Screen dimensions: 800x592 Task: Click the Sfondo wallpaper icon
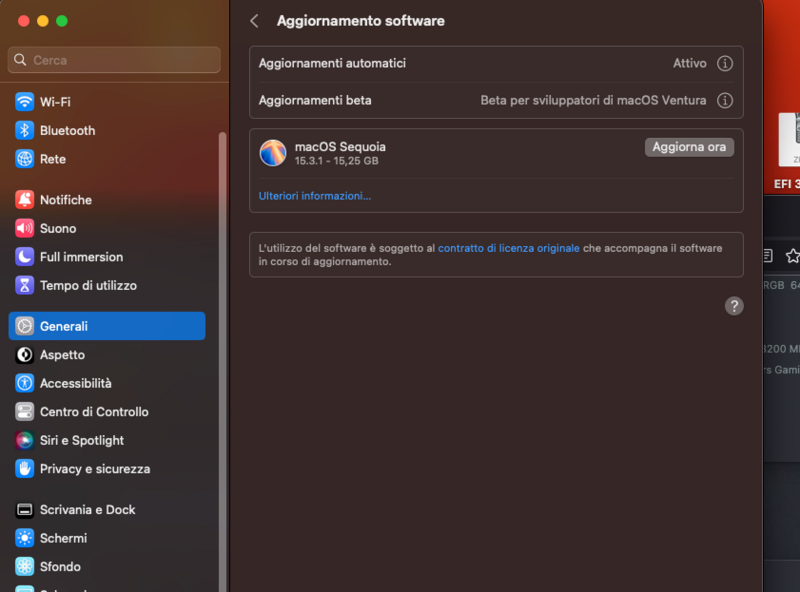click(x=22, y=566)
